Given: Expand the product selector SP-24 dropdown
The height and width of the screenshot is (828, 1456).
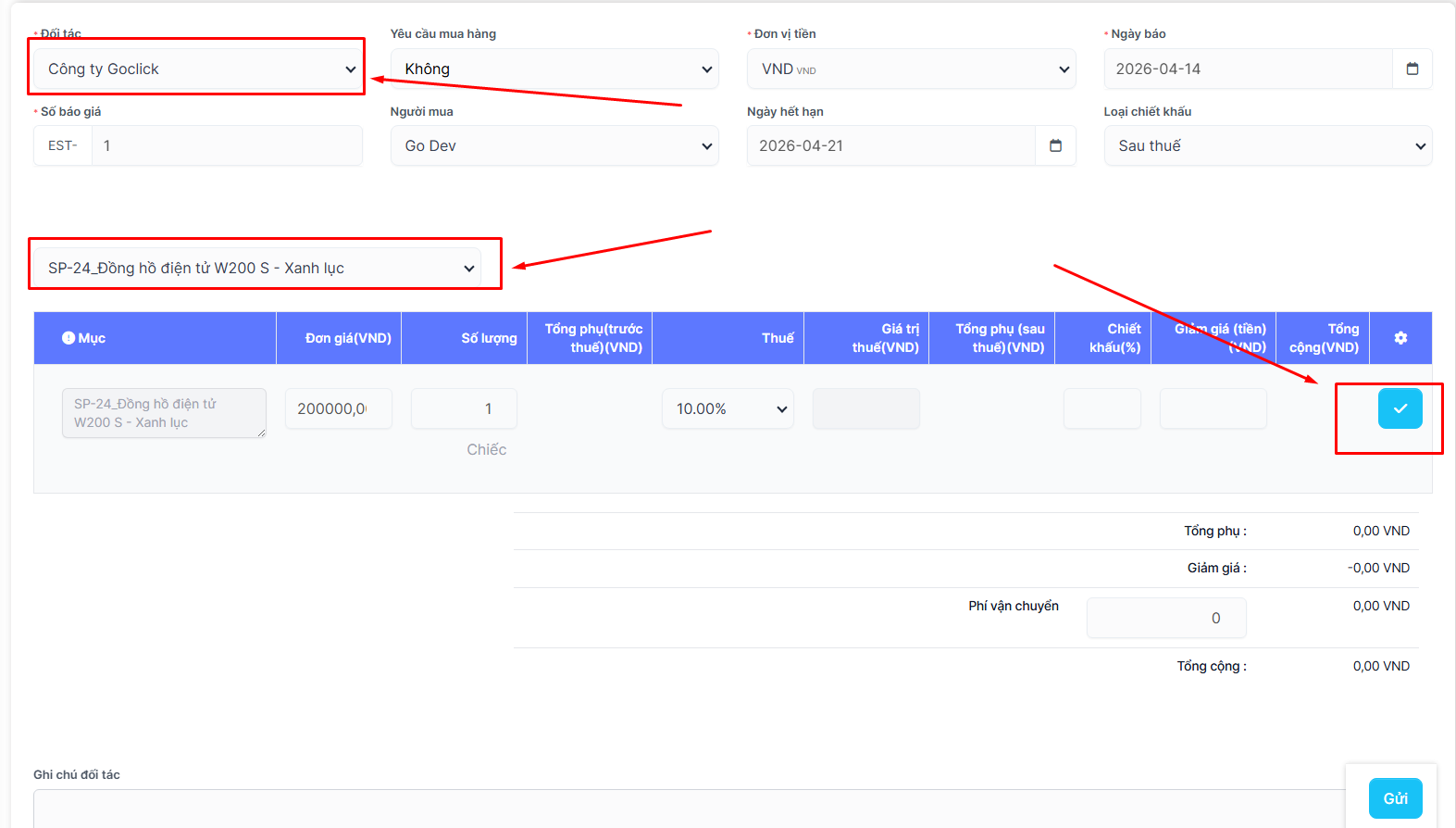Looking at the screenshot, I should [259, 268].
